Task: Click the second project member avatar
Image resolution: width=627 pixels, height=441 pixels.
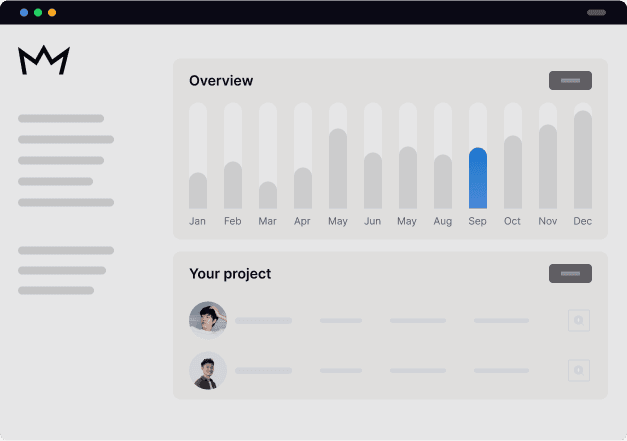Action: click(x=208, y=371)
